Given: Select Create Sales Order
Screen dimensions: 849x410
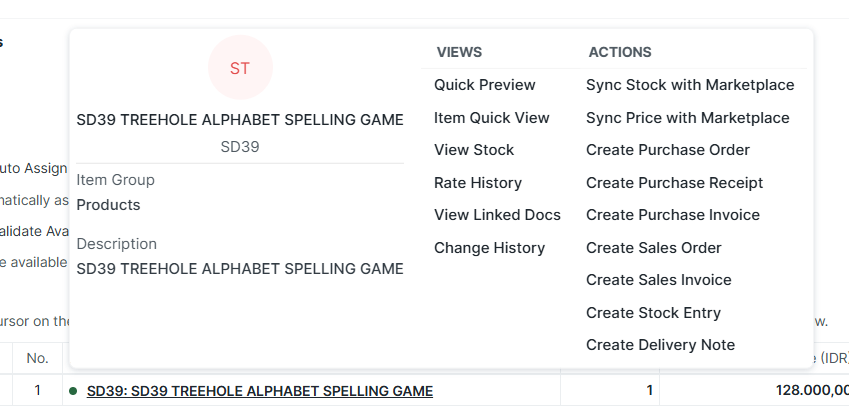Looking at the screenshot, I should 653,248.
